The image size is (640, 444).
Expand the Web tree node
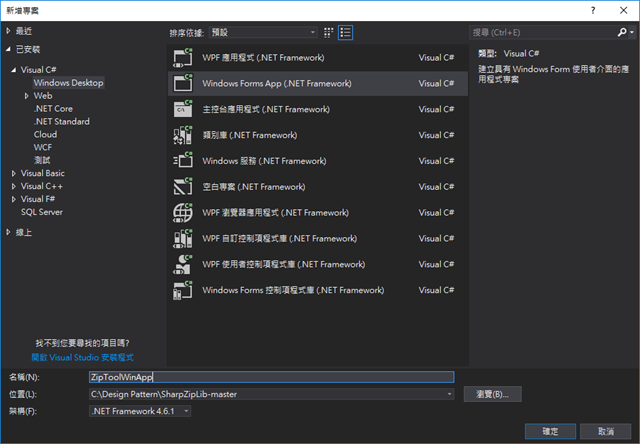pyautogui.click(x=27, y=96)
